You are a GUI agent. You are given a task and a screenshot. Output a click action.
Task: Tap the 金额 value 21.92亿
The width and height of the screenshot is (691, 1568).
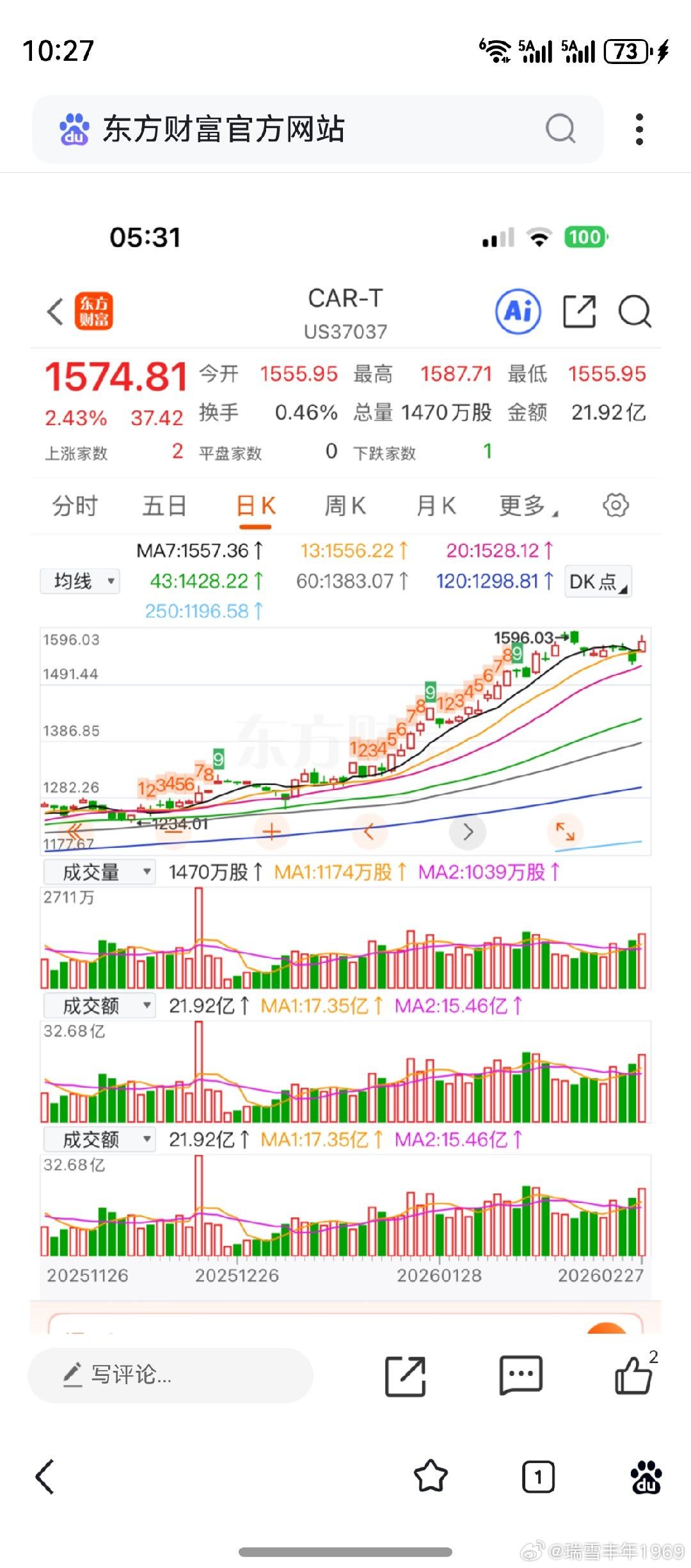[608, 413]
